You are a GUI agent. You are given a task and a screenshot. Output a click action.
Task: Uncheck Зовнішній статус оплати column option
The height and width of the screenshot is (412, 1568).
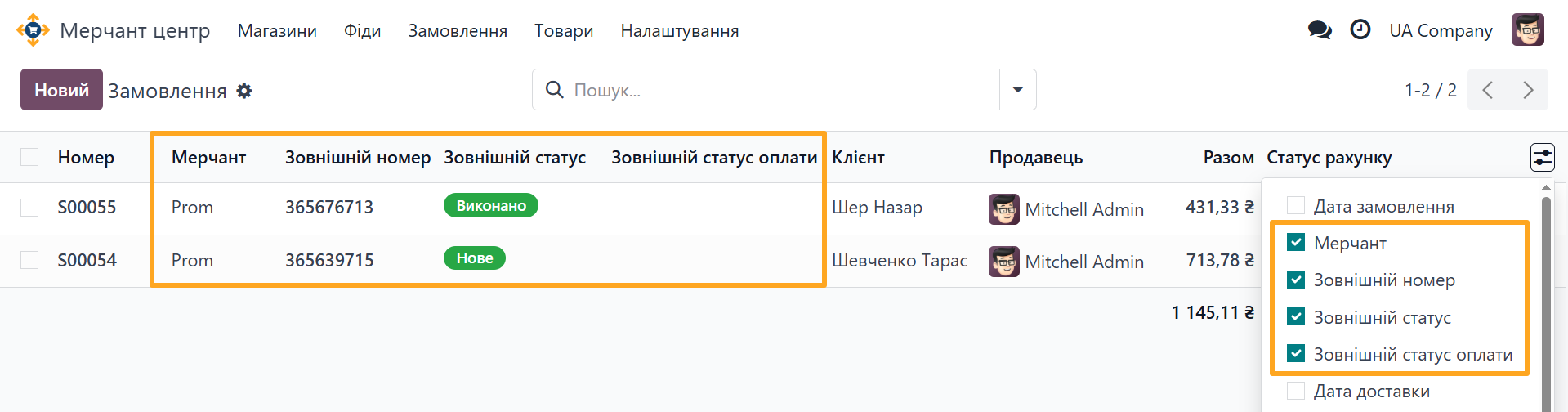[1296, 354]
